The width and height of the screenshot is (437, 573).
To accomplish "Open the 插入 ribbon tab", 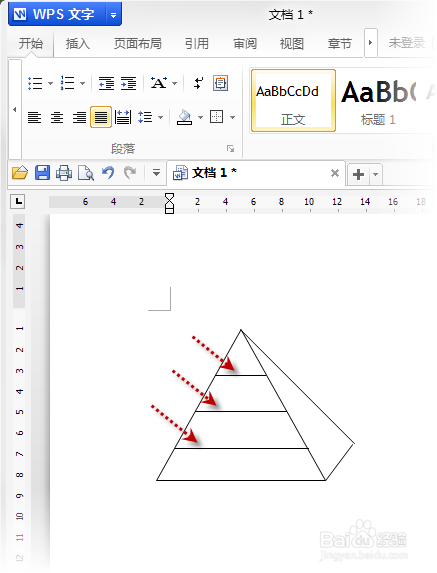I will tap(77, 44).
